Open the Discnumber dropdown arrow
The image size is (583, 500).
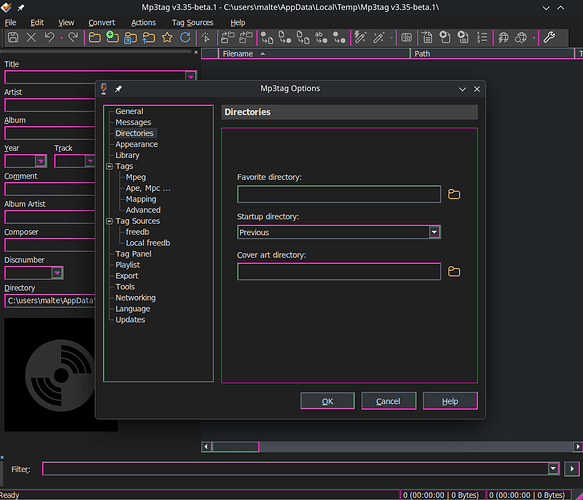(x=57, y=273)
